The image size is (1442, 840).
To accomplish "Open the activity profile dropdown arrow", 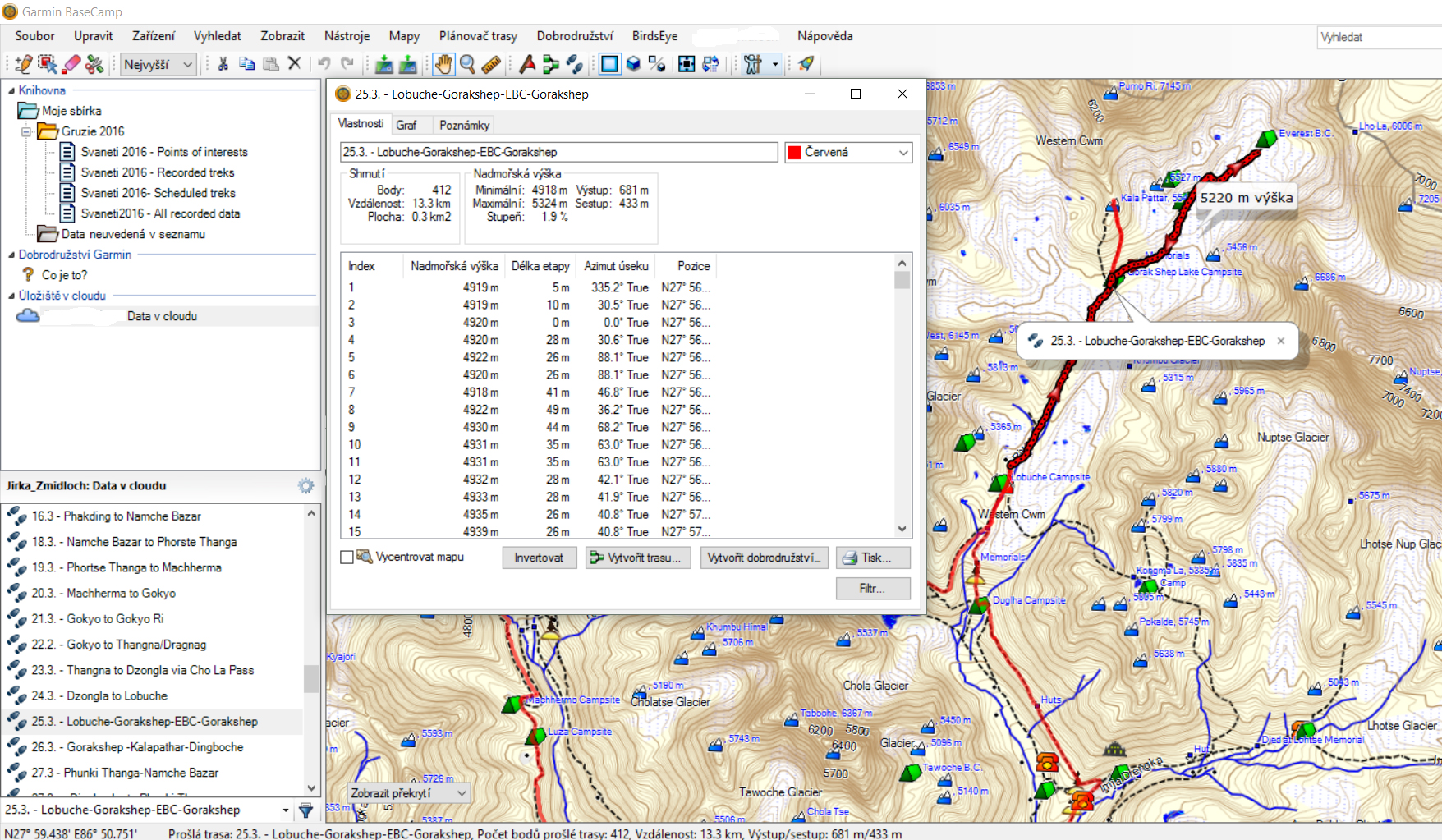I will (x=774, y=63).
